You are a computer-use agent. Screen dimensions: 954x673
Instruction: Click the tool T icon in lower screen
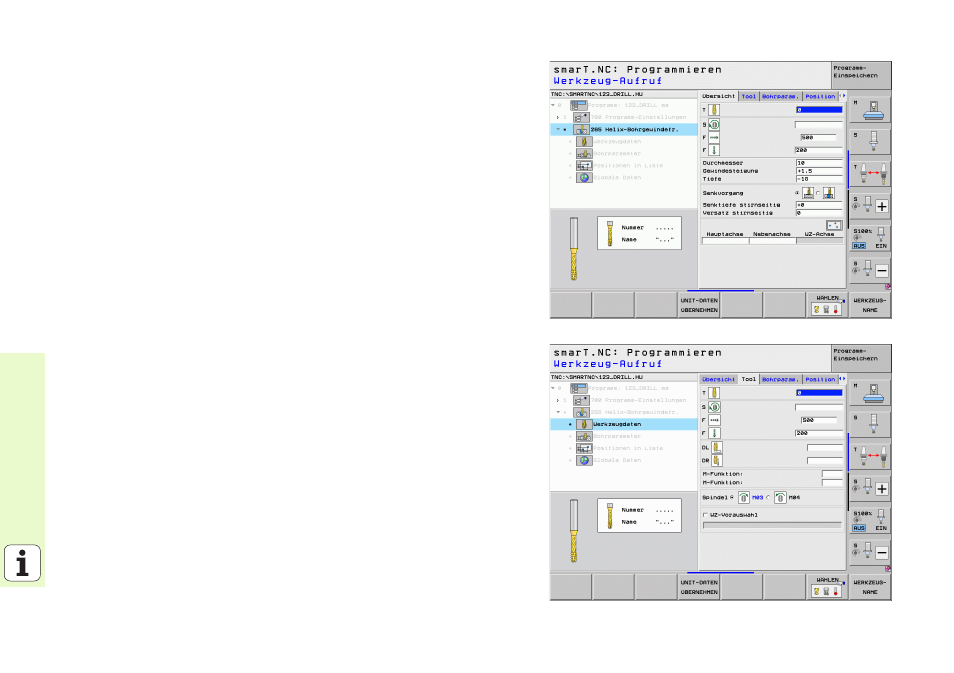pyautogui.click(x=714, y=393)
